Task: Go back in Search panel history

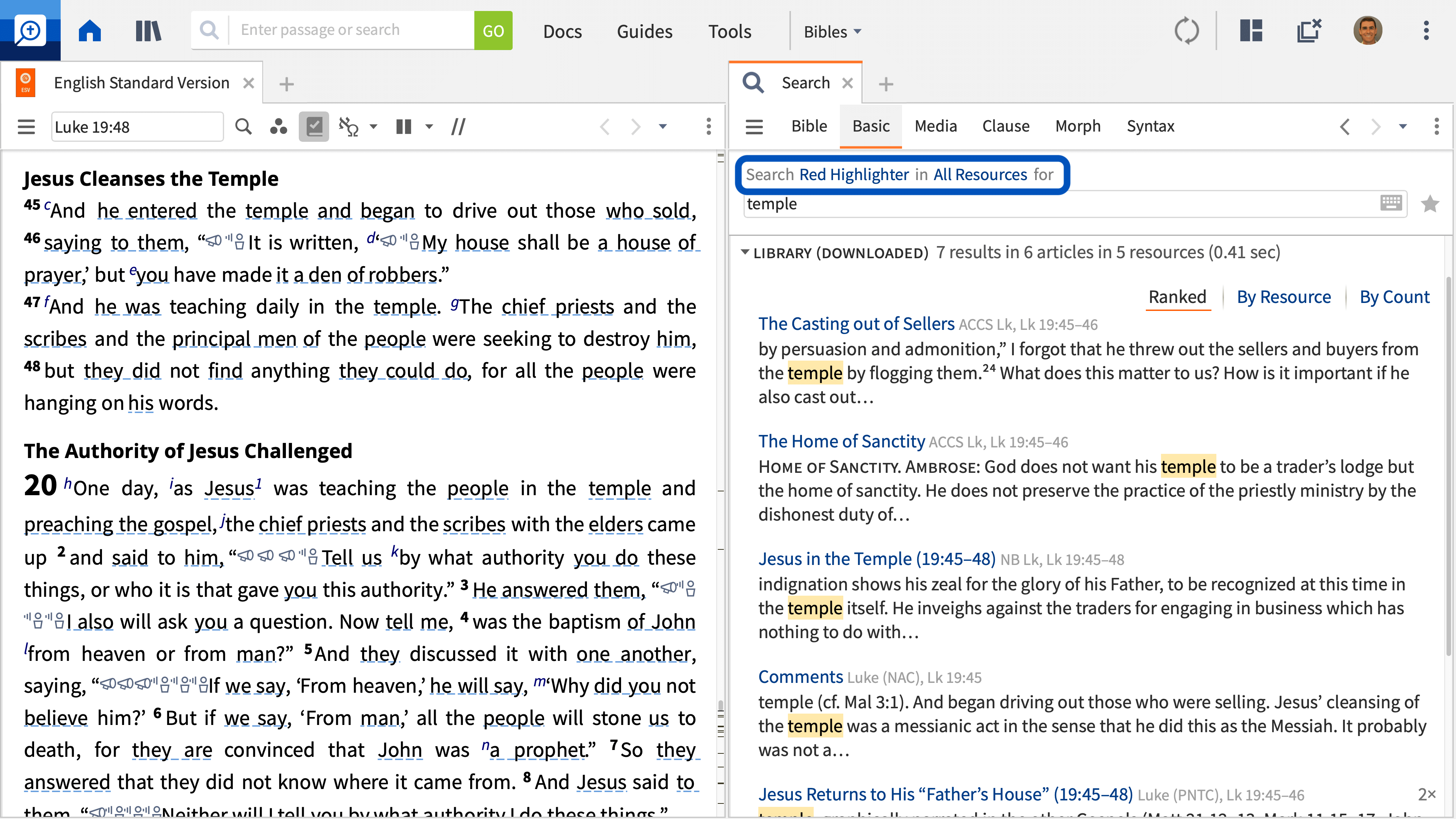Action: point(1345,127)
